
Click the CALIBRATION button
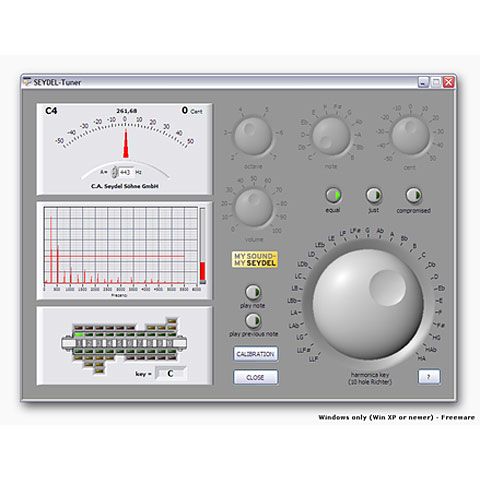255,354
